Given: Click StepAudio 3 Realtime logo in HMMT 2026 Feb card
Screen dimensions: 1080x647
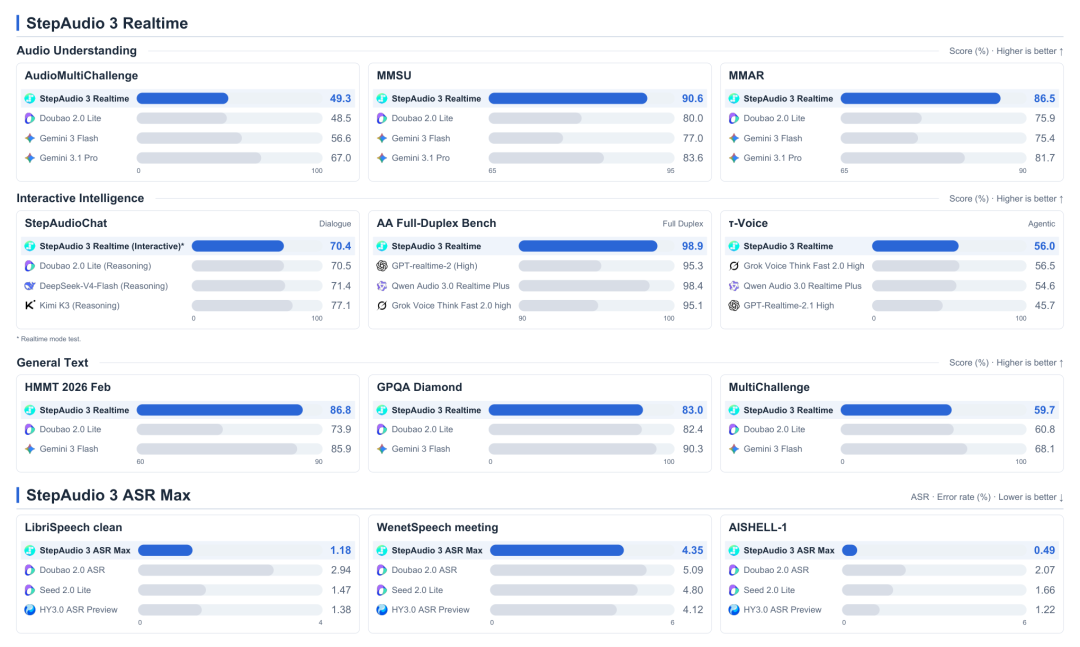Looking at the screenshot, I should coord(30,410).
